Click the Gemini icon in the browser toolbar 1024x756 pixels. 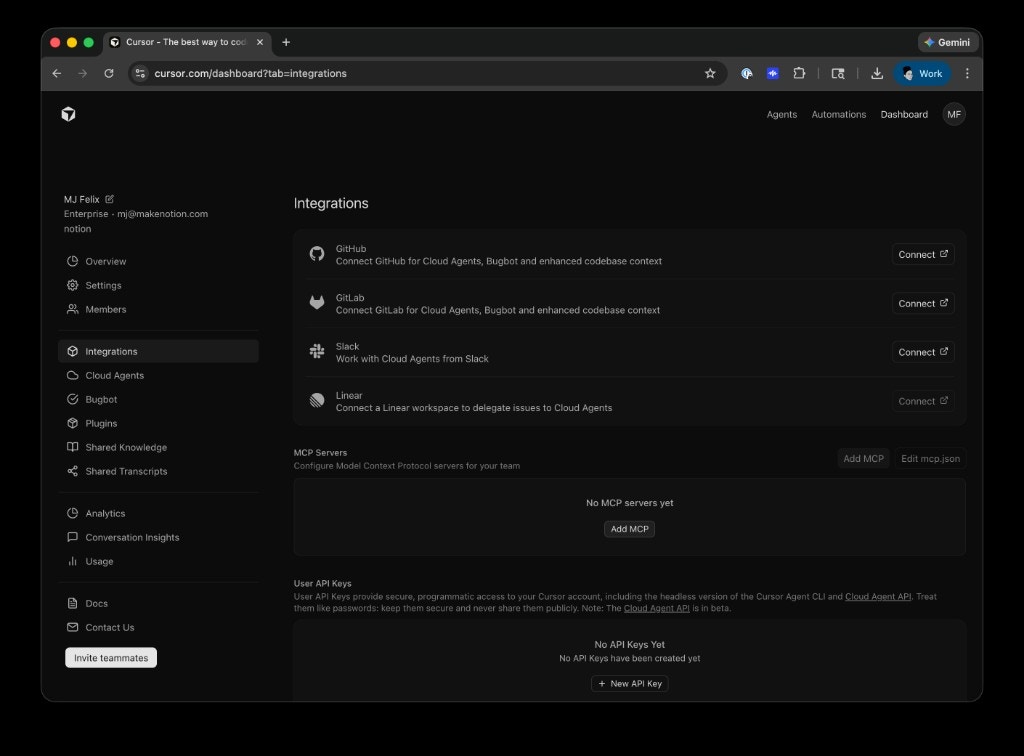(x=948, y=42)
